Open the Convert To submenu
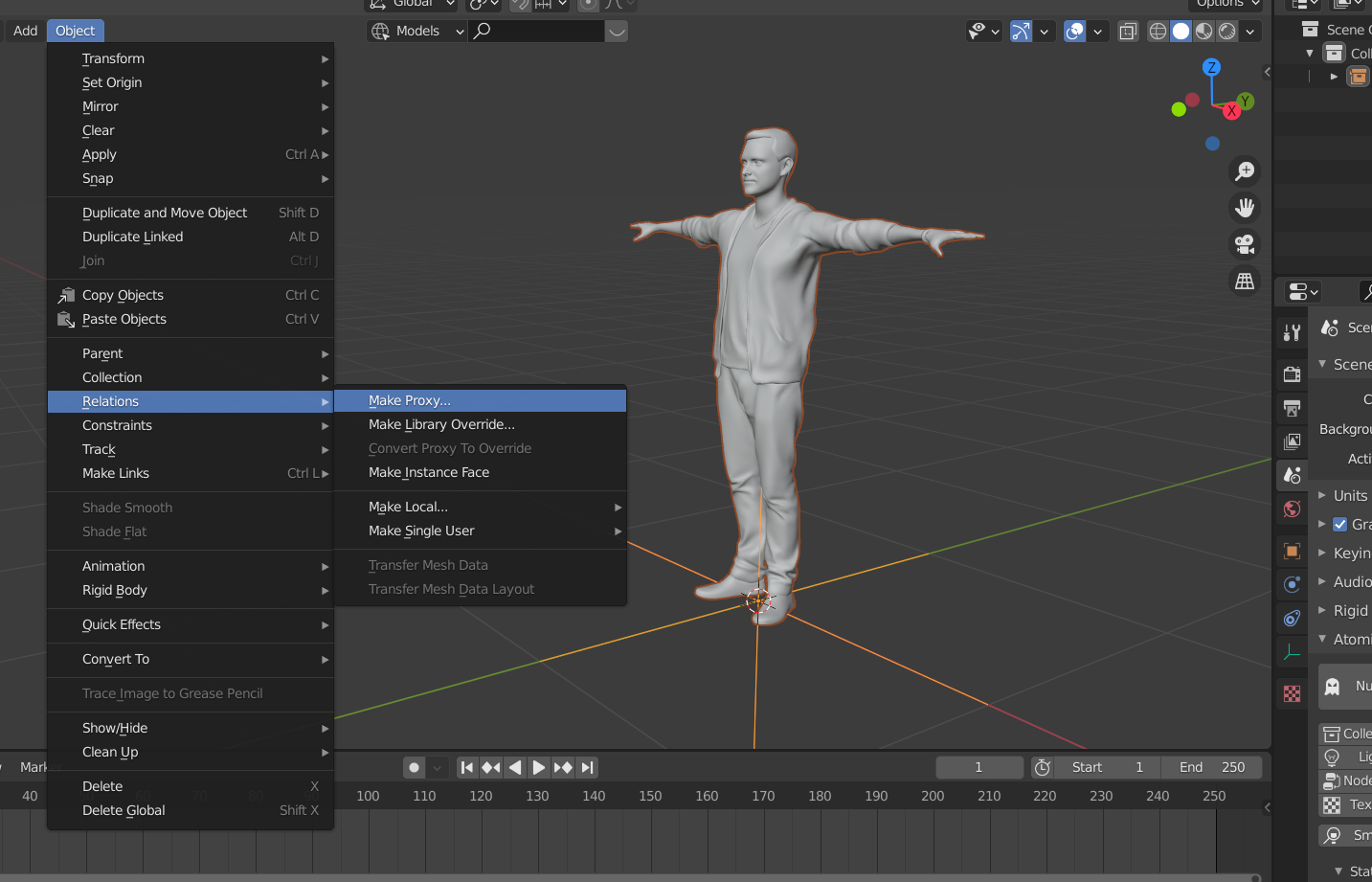1372x882 pixels. [x=191, y=659]
